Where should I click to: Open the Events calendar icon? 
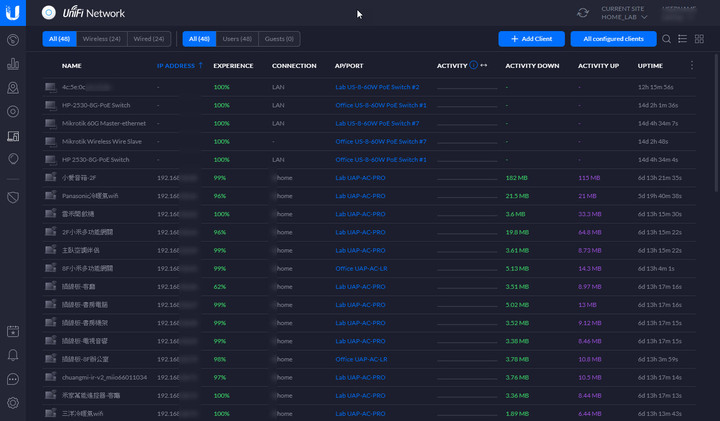(x=13, y=331)
